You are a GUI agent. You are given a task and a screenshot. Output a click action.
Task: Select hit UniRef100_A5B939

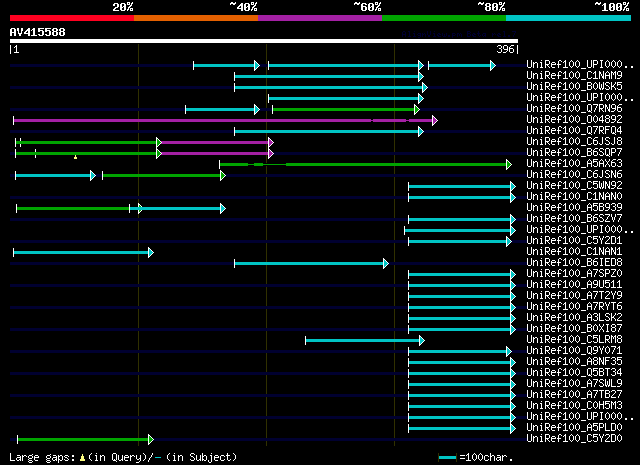[x=574, y=208]
